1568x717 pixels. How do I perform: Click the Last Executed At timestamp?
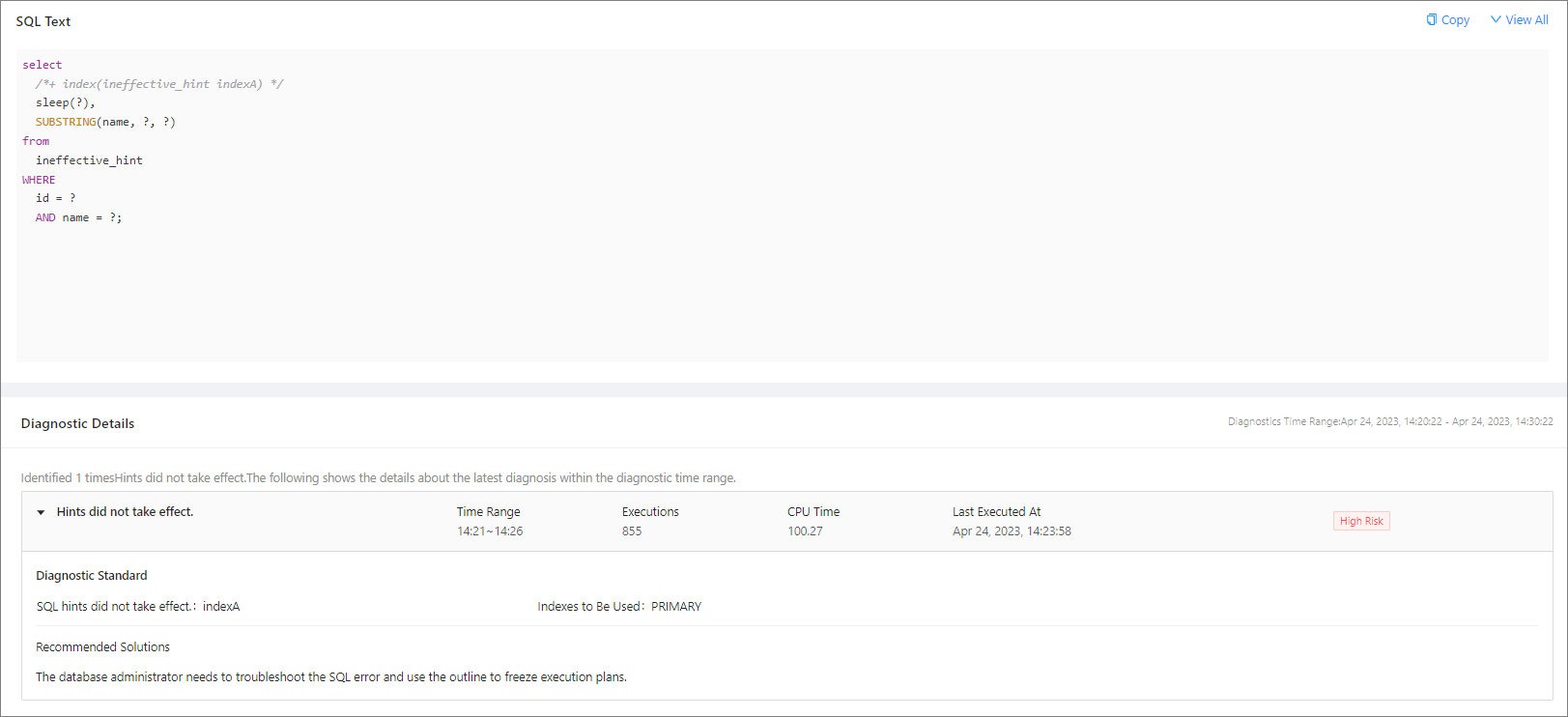pyautogui.click(x=1012, y=531)
